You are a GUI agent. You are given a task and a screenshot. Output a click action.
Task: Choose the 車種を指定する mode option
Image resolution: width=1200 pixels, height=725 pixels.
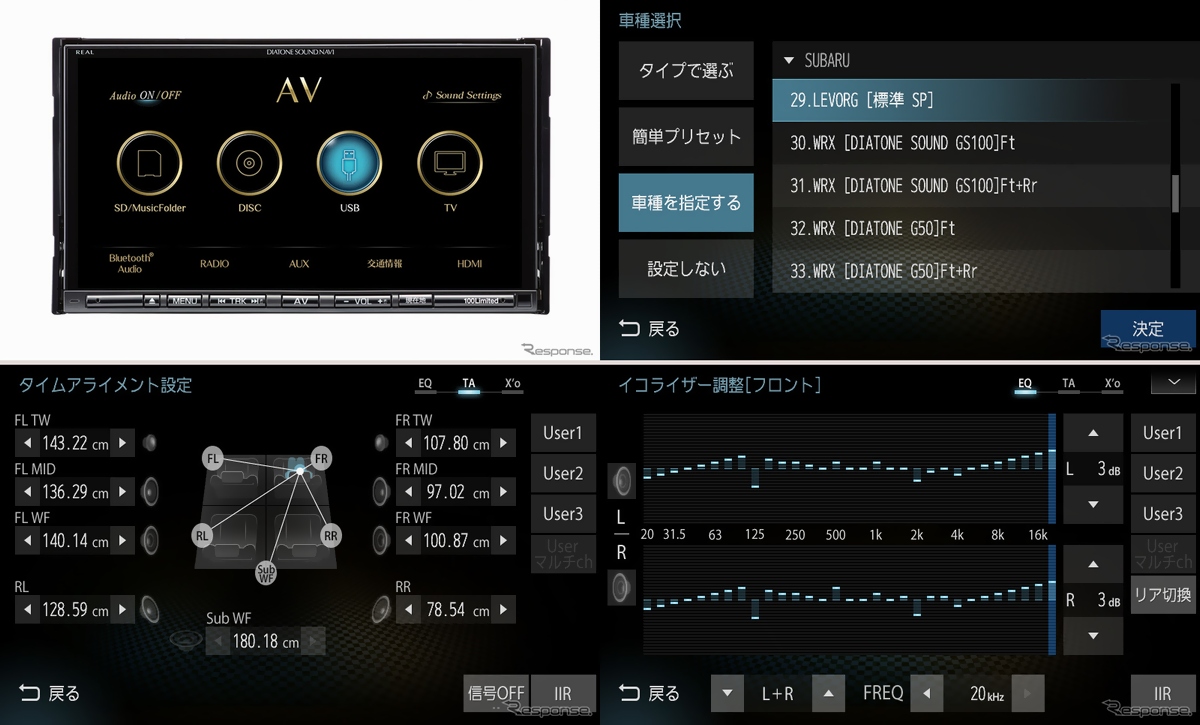(686, 203)
